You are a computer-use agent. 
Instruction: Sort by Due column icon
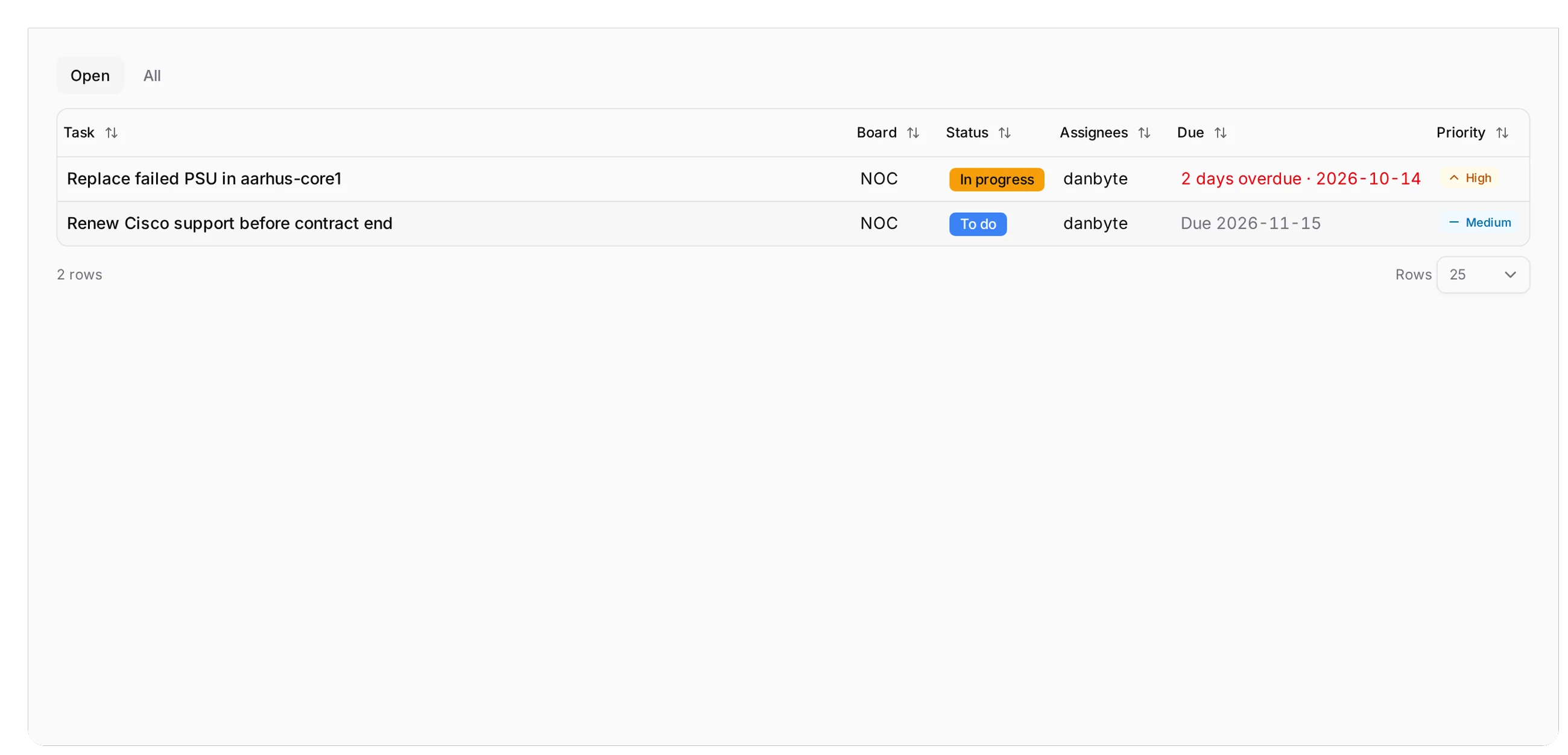[x=1221, y=133]
